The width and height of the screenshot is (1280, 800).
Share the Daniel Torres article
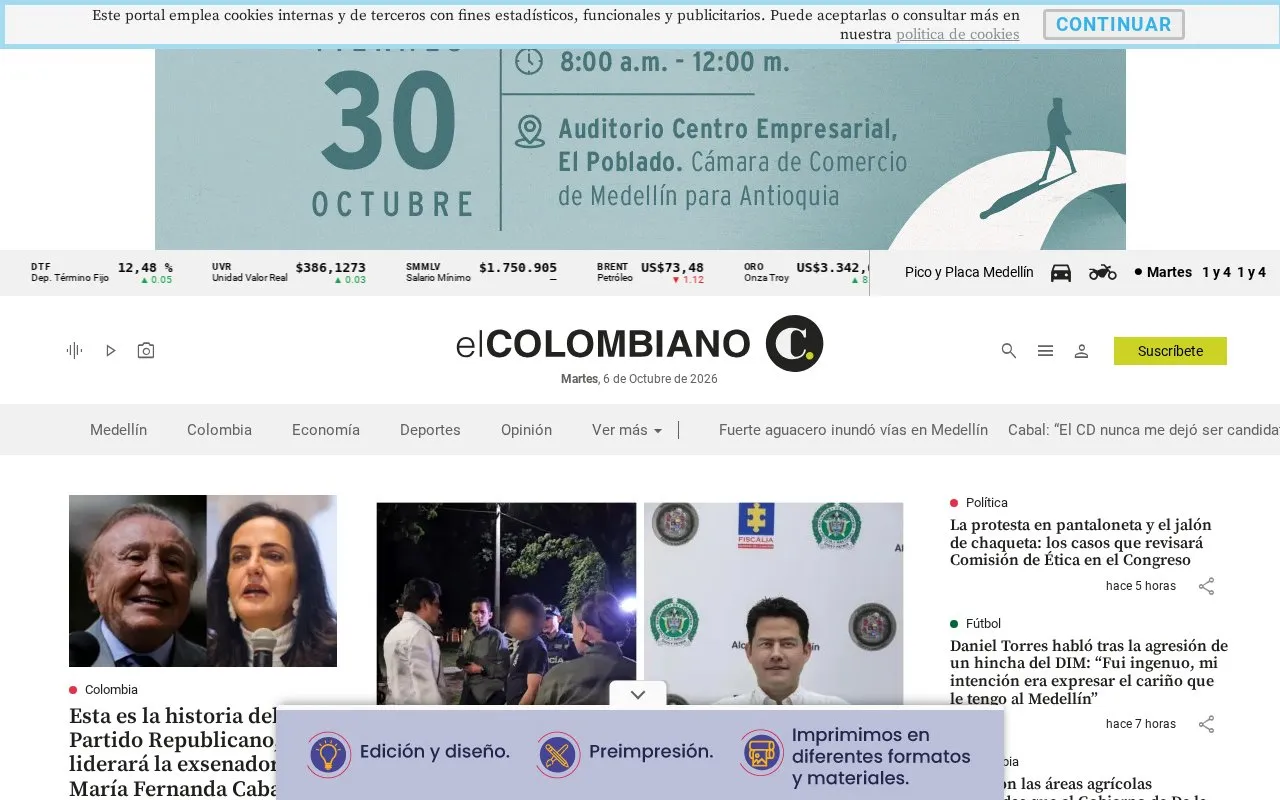point(1207,724)
